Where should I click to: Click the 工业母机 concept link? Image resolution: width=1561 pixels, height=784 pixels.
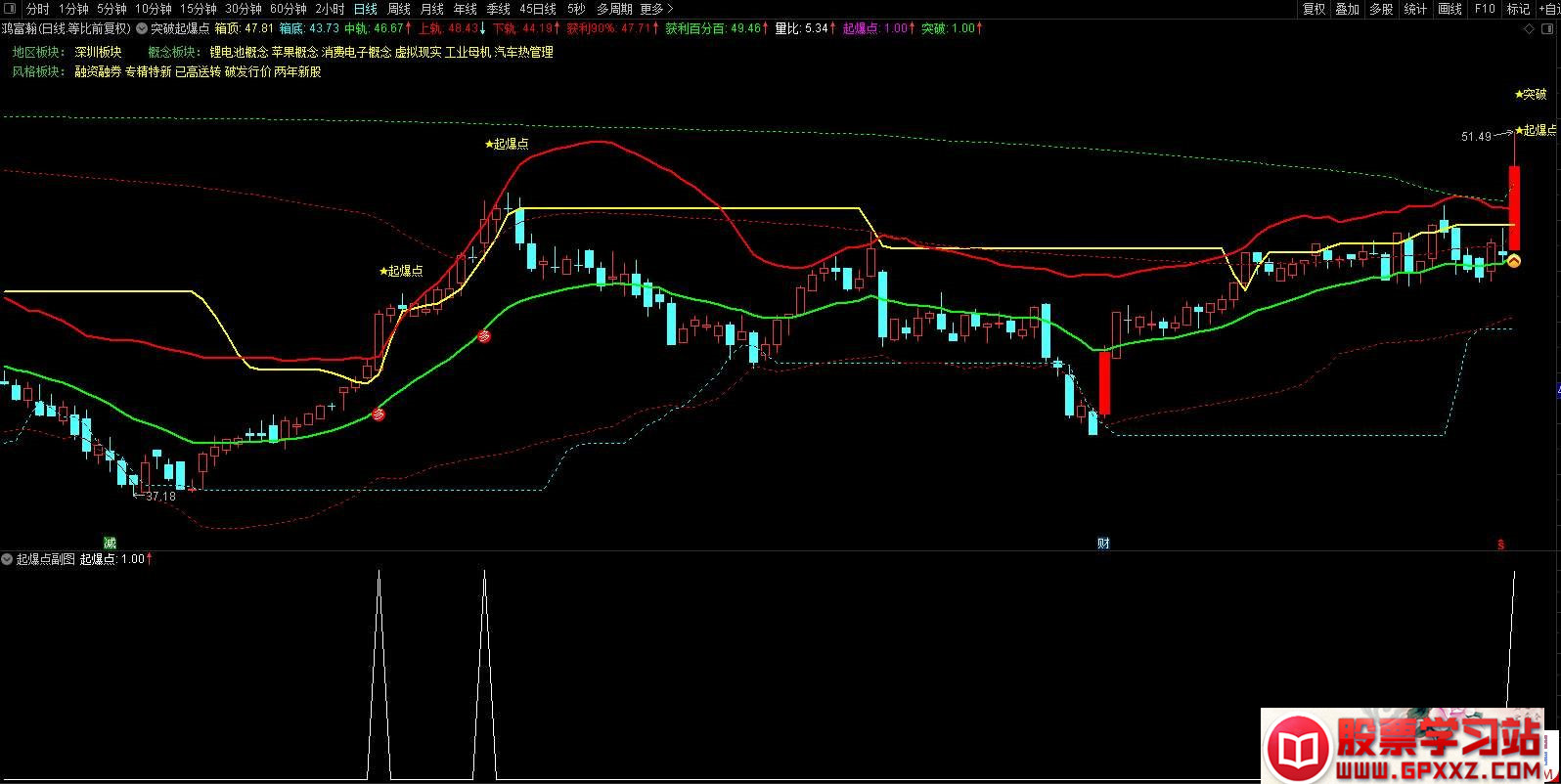click(468, 52)
